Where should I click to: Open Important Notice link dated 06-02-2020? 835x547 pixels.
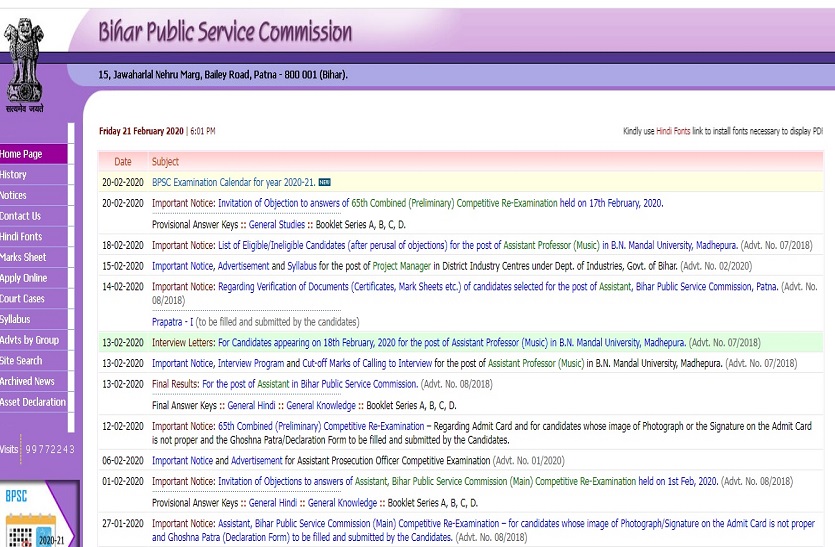182,461
